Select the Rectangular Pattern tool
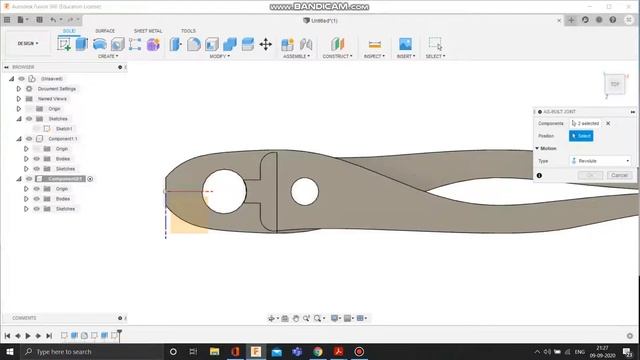 click(135, 44)
